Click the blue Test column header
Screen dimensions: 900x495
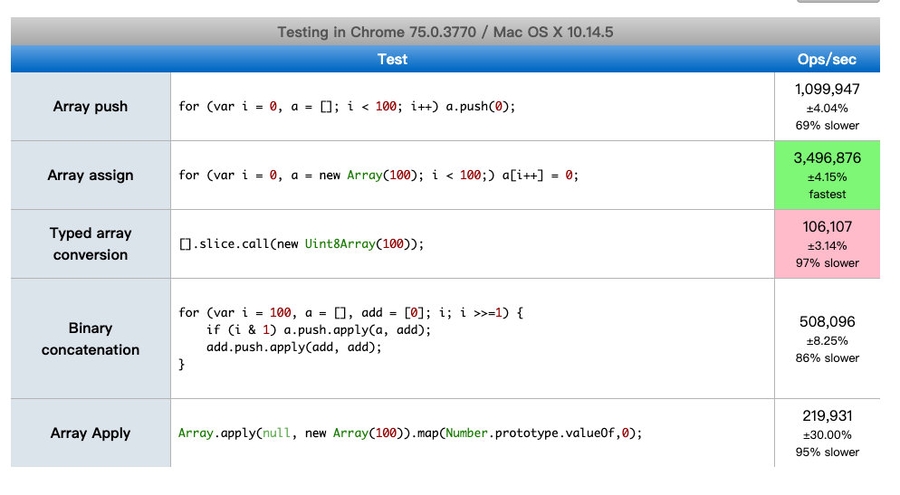[392, 59]
